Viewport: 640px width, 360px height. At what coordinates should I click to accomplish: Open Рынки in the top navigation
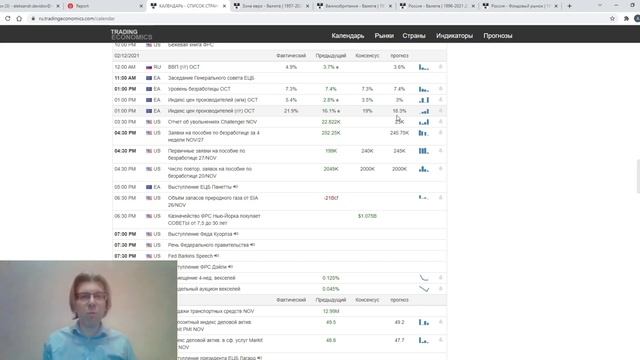(x=384, y=36)
